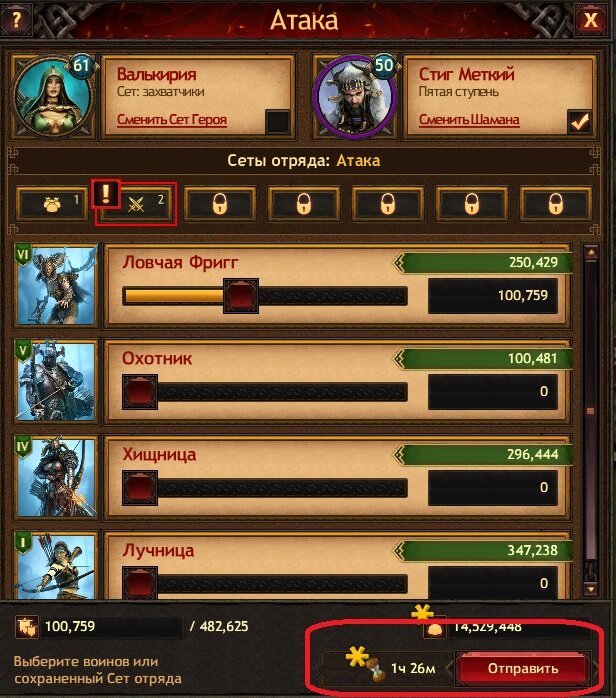The width and height of the screenshot is (616, 698).
Task: Click the Валькирия hero portrait
Action: 53,97
